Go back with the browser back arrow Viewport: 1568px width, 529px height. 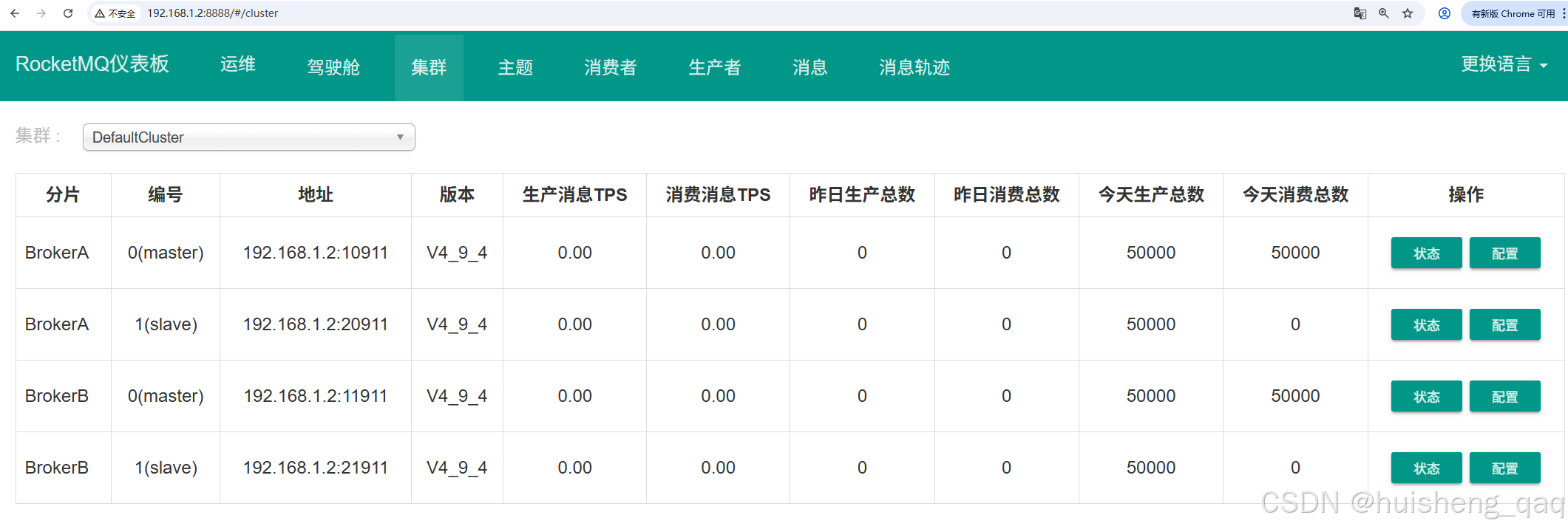point(15,13)
